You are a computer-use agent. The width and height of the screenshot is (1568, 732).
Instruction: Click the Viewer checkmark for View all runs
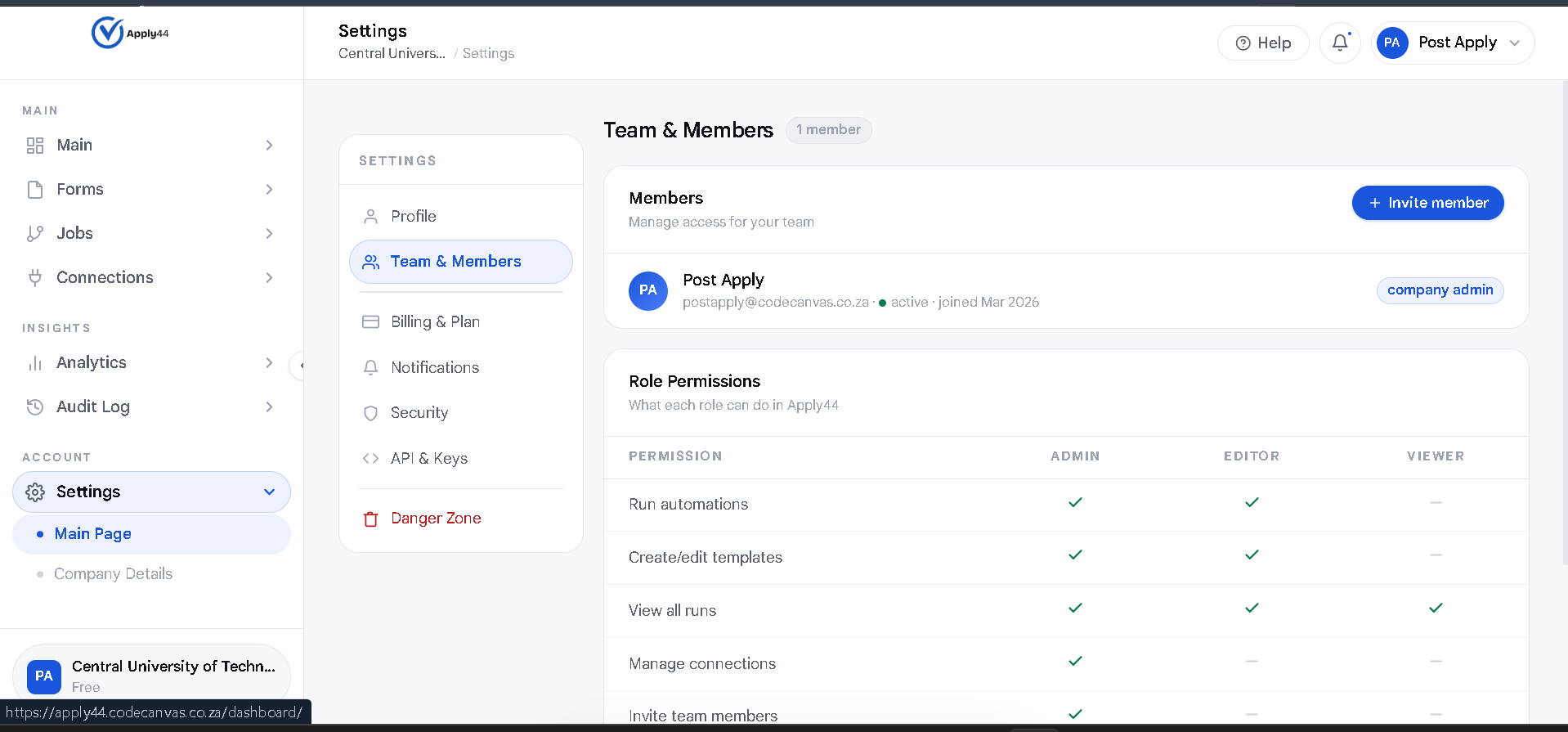(1436, 609)
